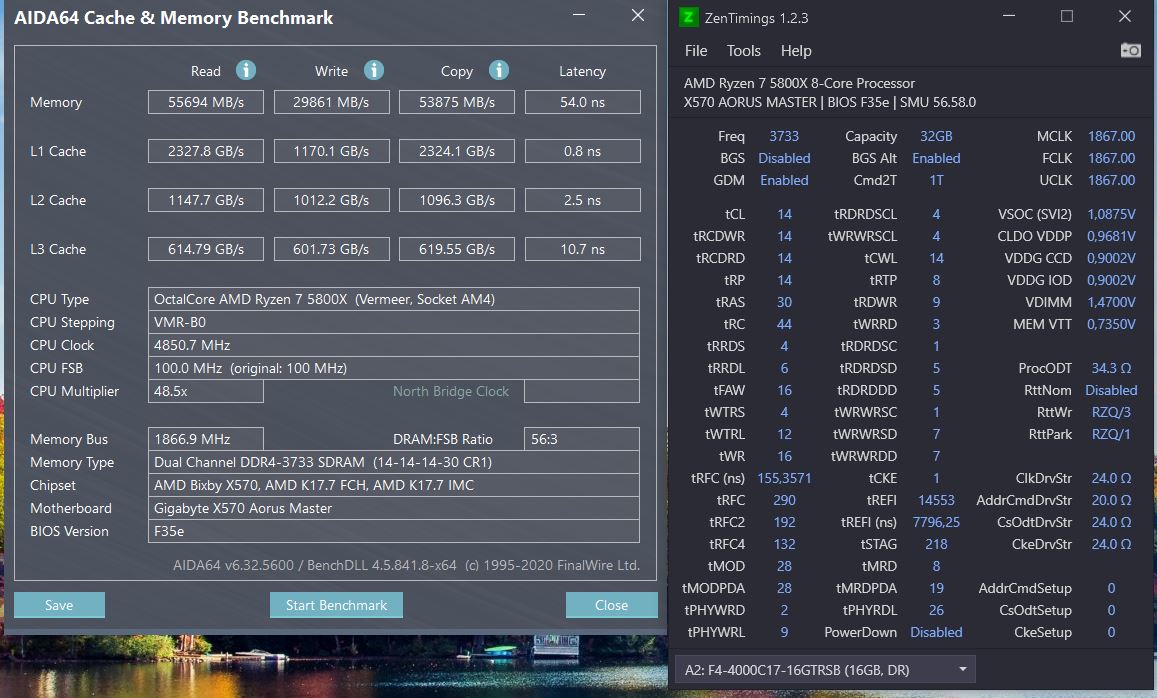1157x698 pixels.
Task: Click the tRAS value 30
Action: 784,302
